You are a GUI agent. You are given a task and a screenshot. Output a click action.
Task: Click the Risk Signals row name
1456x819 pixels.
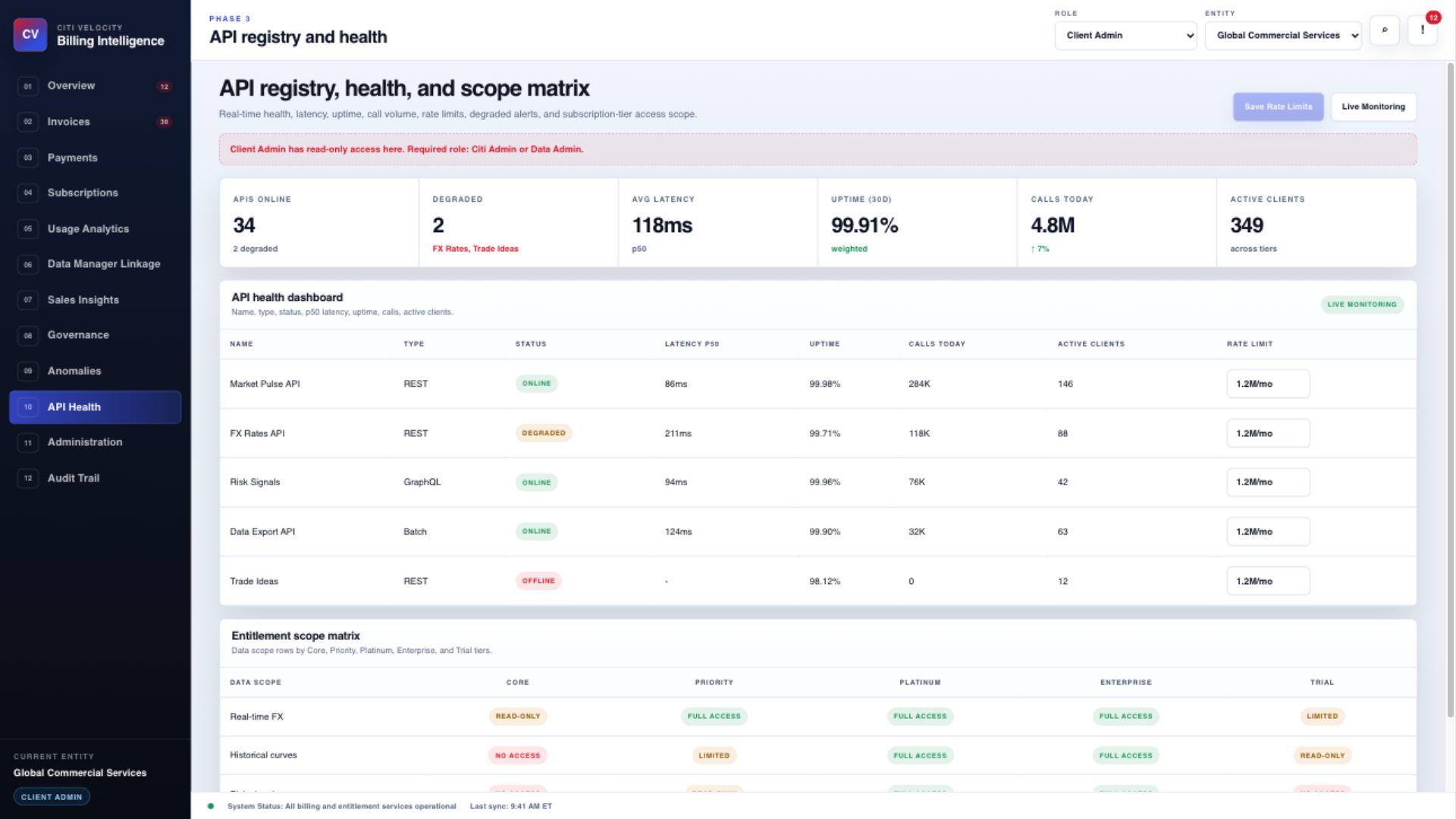[255, 482]
